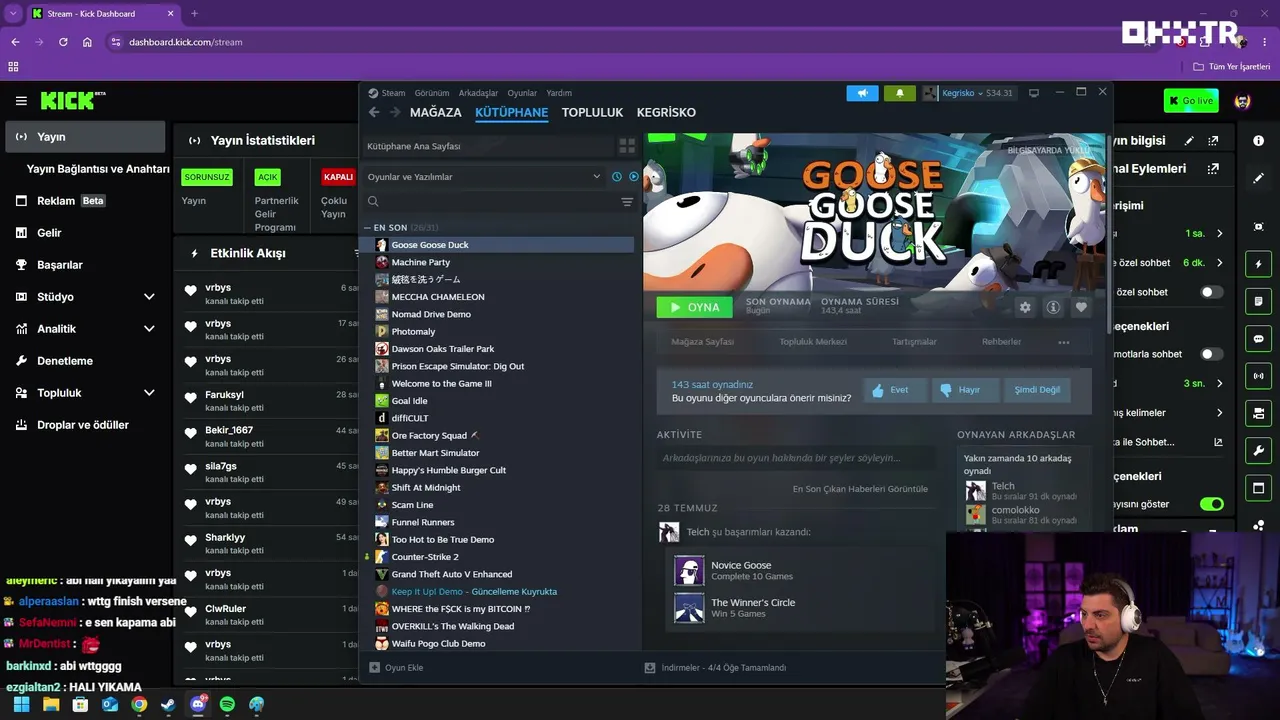Click the activity comment input field

pyautogui.click(x=795, y=458)
